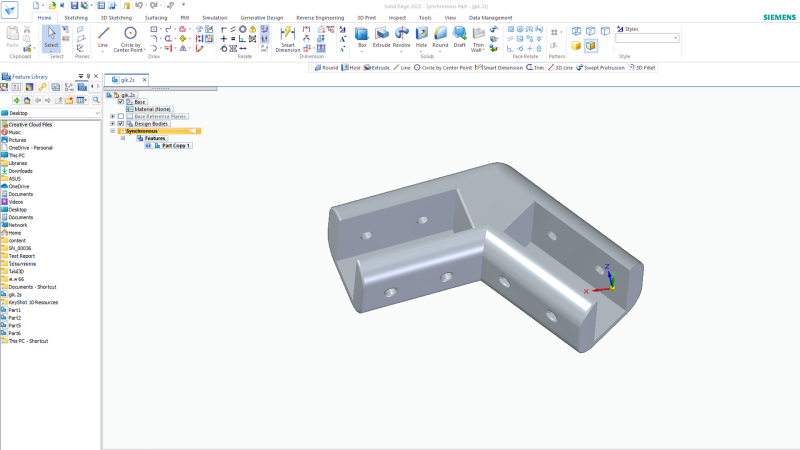Click the New document icon

tap(36, 5)
